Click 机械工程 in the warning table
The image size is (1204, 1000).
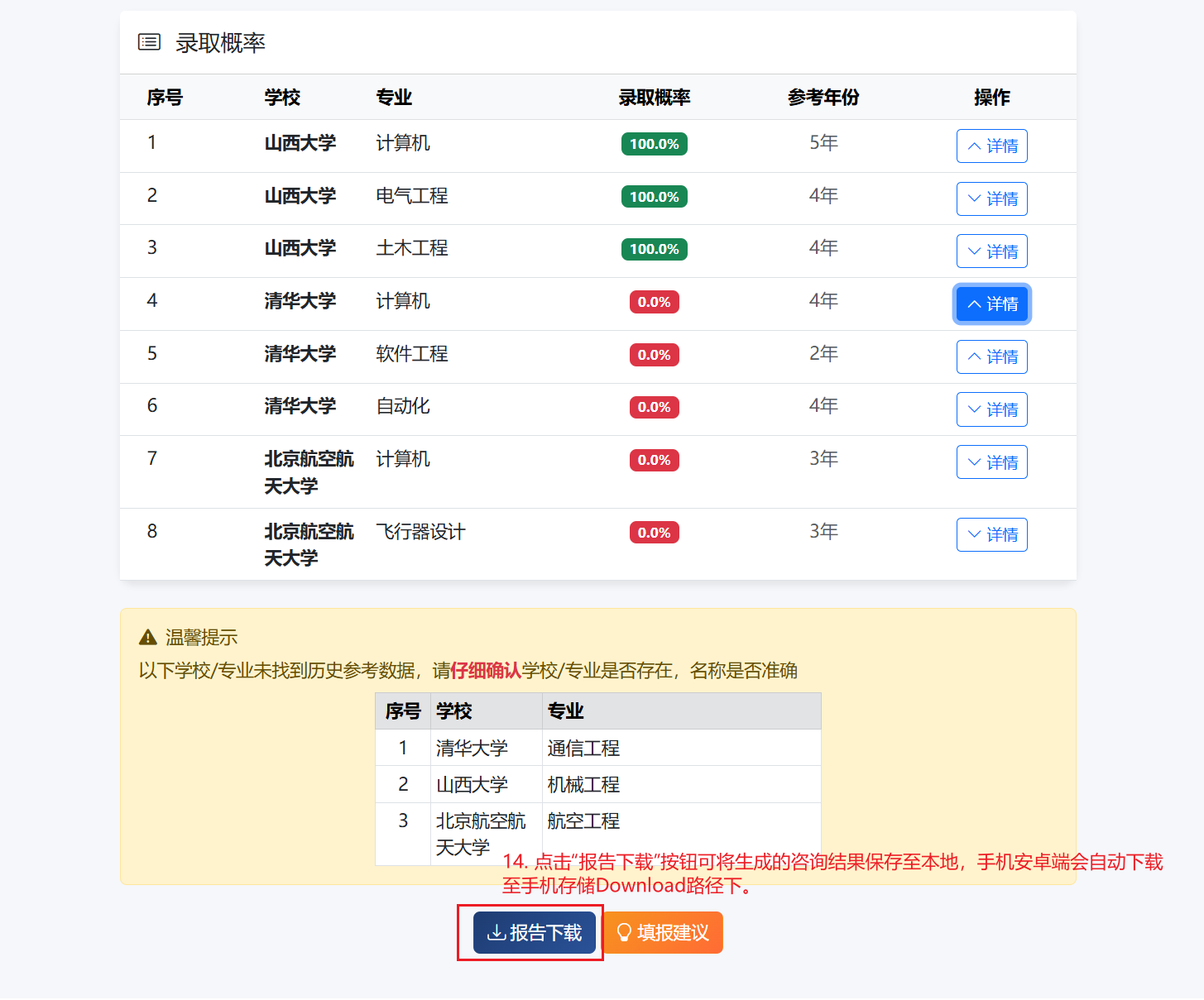coord(583,784)
